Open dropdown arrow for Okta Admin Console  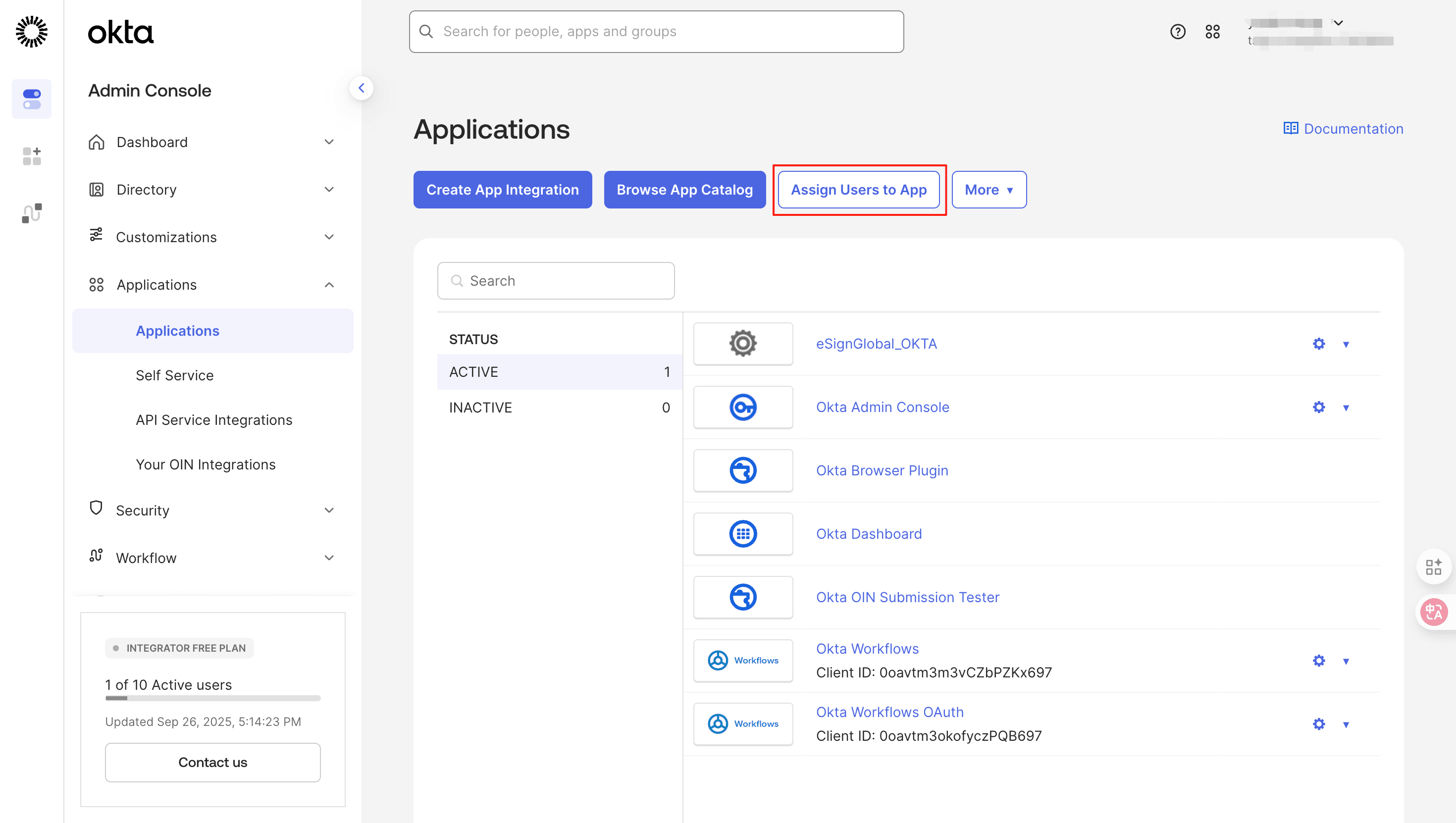[x=1346, y=408]
